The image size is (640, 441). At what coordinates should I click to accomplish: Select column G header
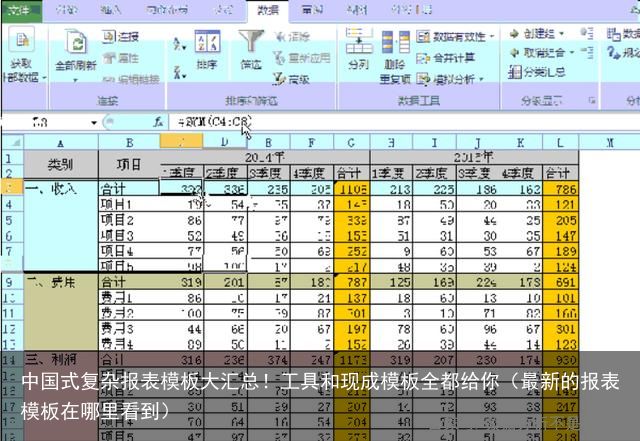pos(351,142)
